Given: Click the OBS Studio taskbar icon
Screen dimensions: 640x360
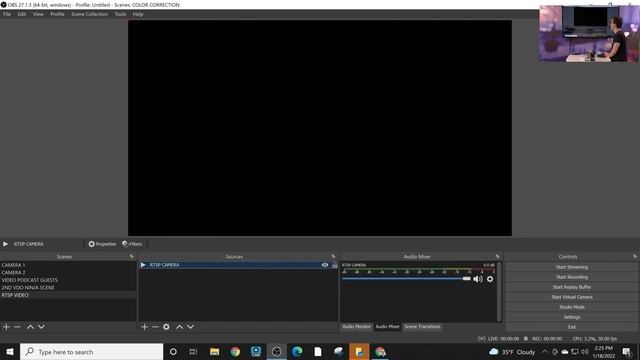Looking at the screenshot, I should pos(277,352).
